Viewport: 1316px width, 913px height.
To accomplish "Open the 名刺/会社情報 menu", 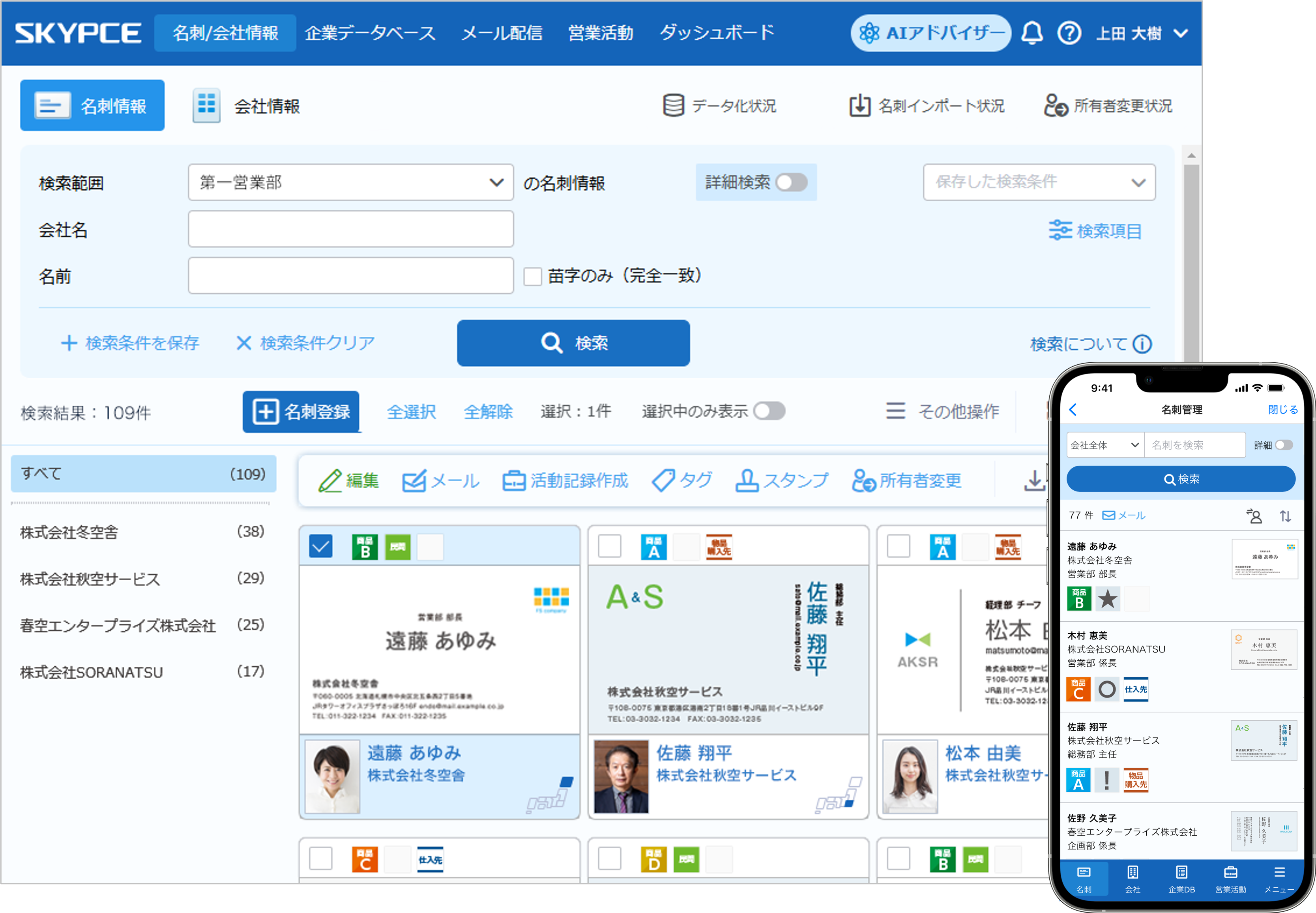I will coord(225,33).
